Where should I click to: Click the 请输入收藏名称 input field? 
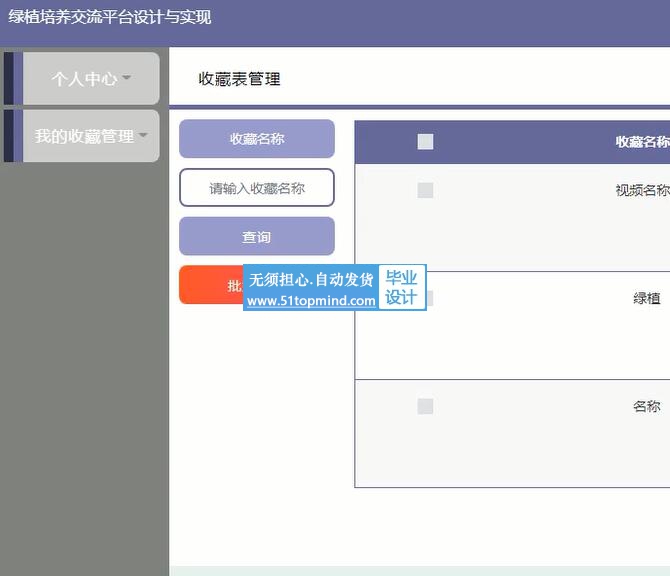tap(257, 188)
